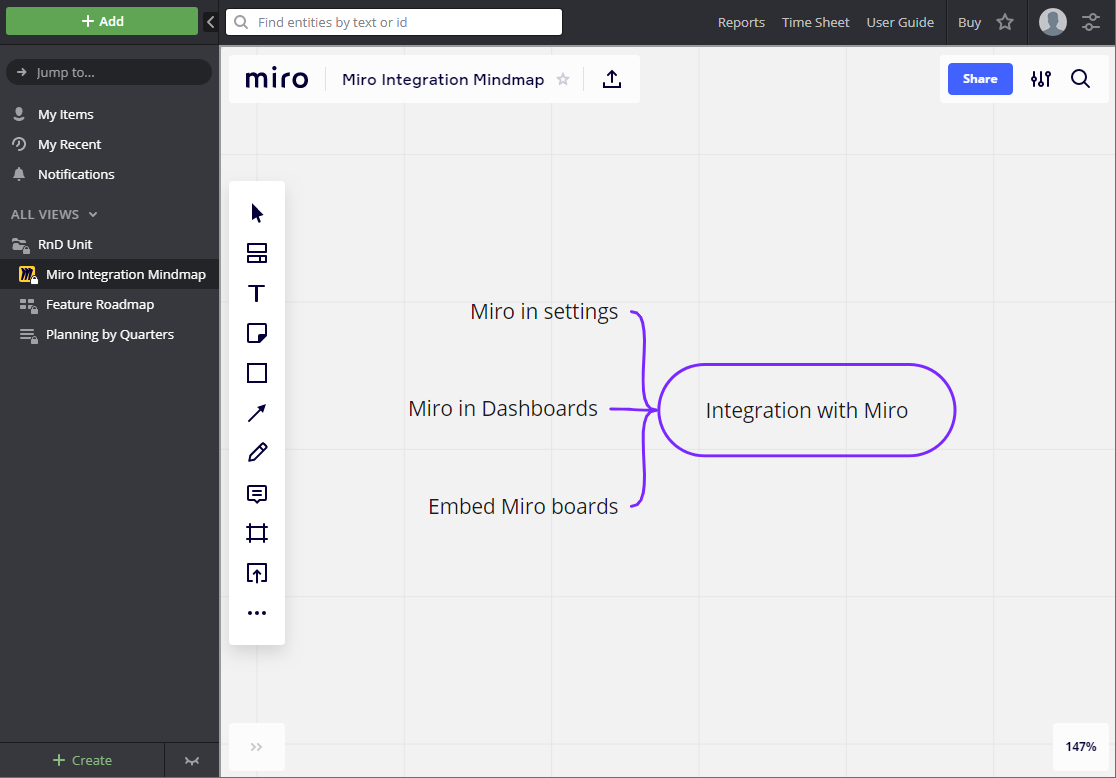
Task: Select the Frame tool
Action: pyautogui.click(x=257, y=533)
